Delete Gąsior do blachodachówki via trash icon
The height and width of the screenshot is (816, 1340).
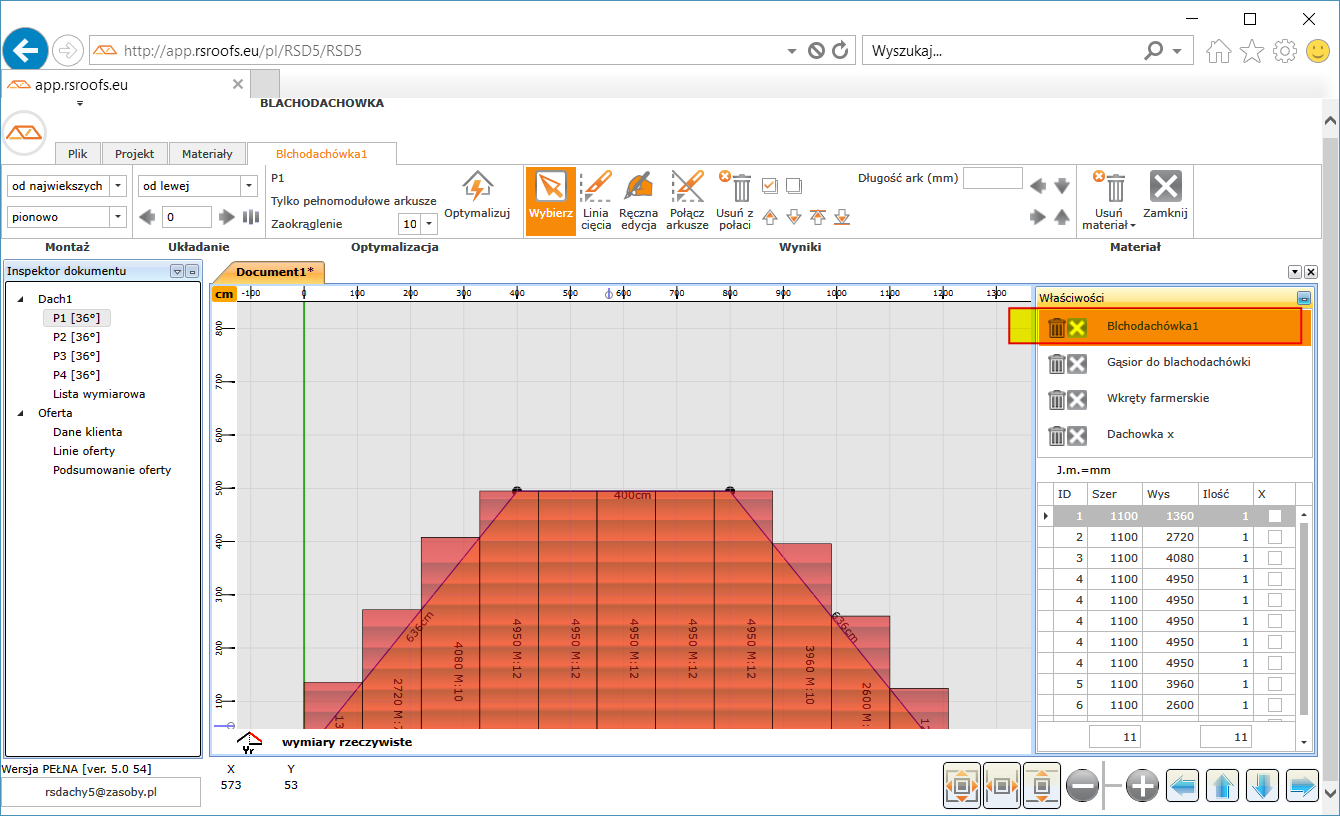click(x=1056, y=364)
